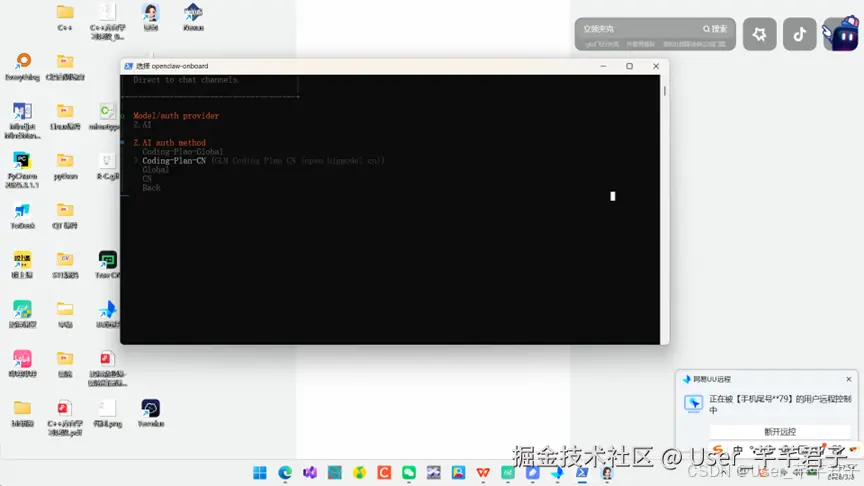Click the robot mascot widget at top right
864x486 pixels.
(x=841, y=34)
